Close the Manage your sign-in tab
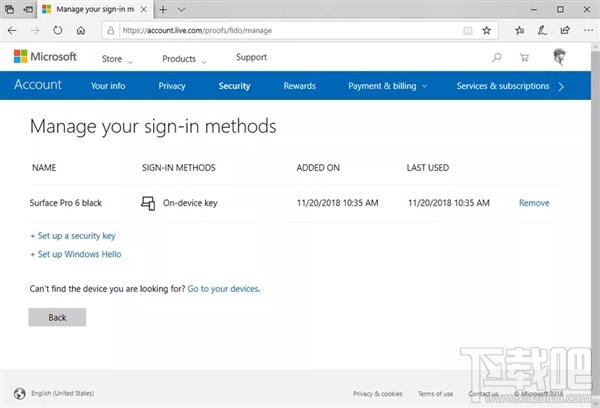The width and height of the screenshot is (600, 408). pyautogui.click(x=143, y=10)
